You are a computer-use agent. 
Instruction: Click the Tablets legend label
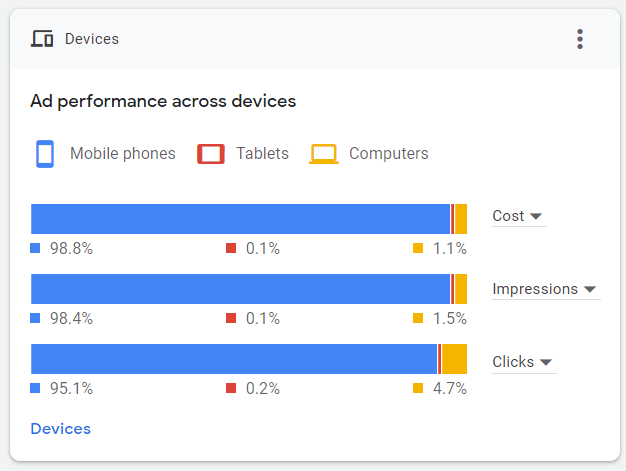(x=262, y=154)
